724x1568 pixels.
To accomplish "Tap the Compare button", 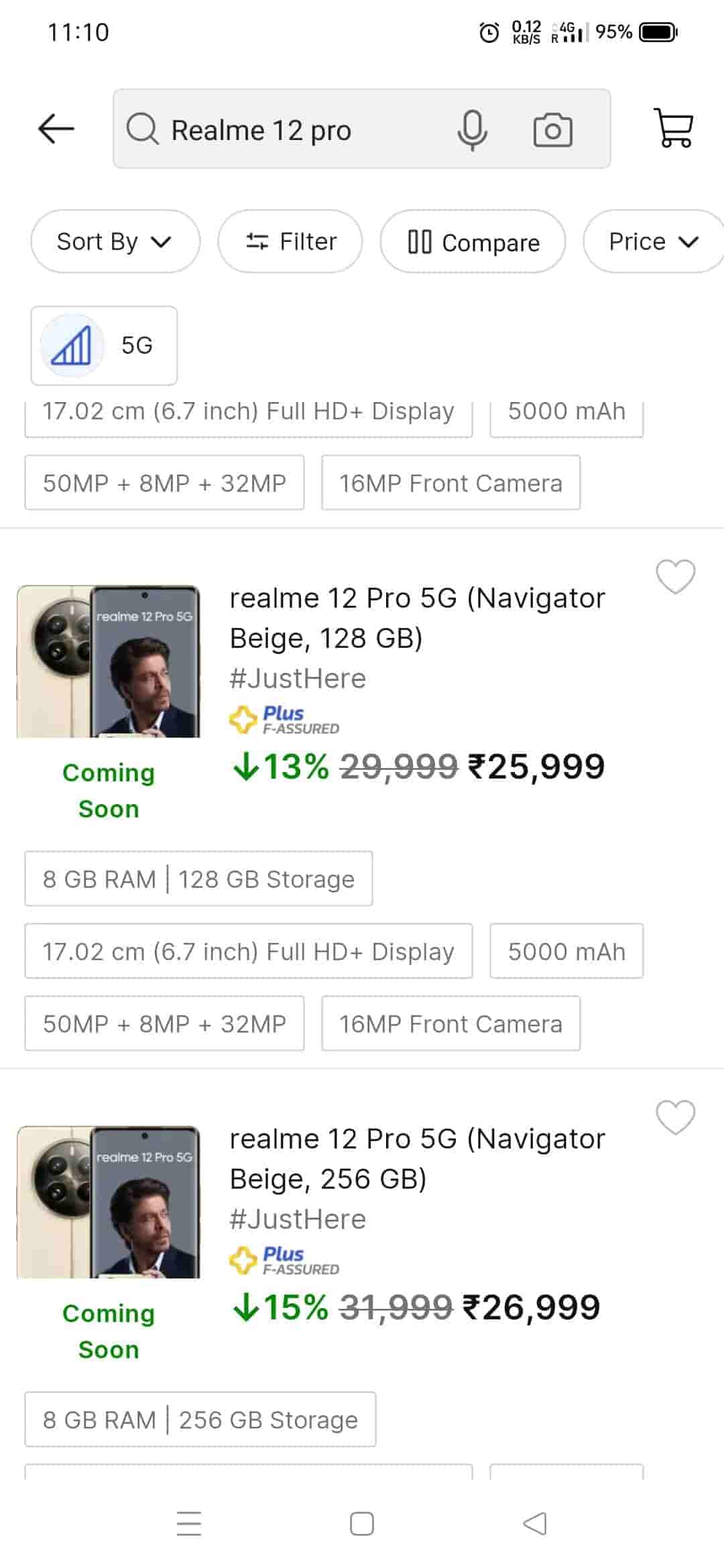I will pyautogui.click(x=473, y=242).
